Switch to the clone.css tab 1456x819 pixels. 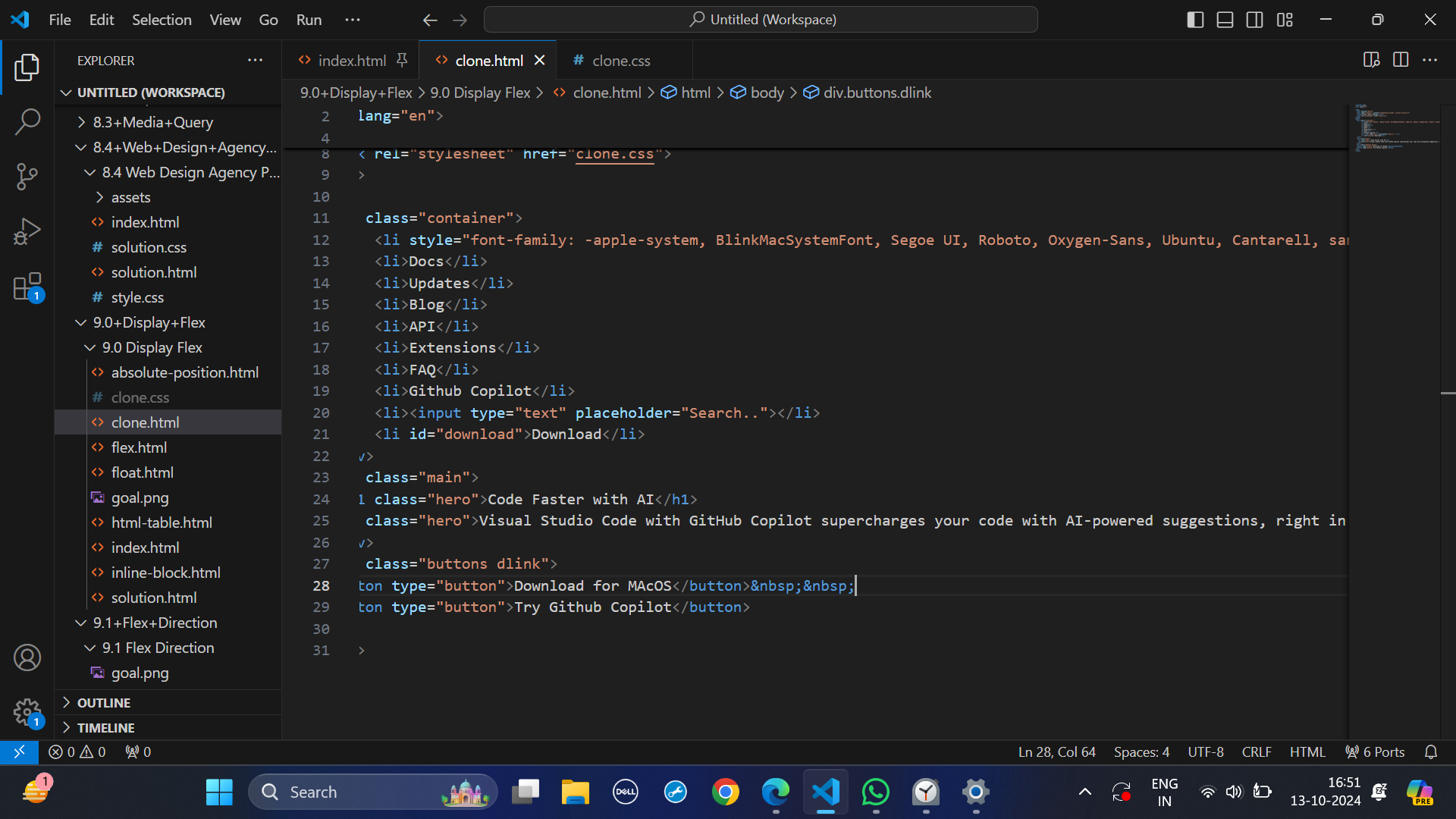point(620,60)
